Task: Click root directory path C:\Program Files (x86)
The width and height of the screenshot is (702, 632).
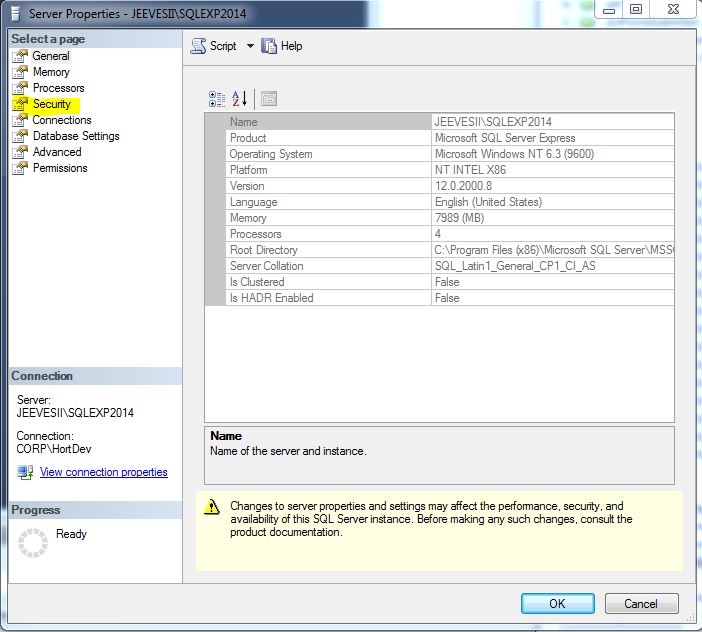Action: point(554,250)
